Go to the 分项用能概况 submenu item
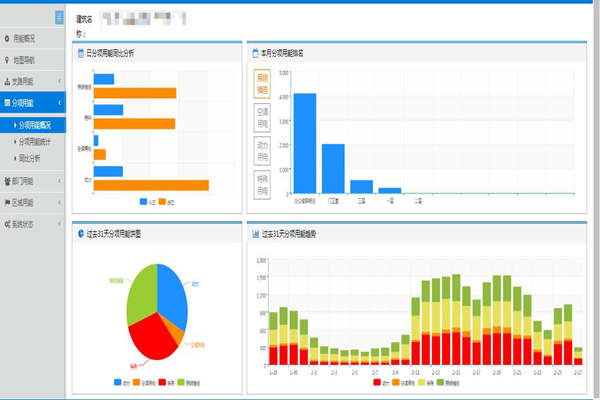Screen dimensions: 600x400 [x=40, y=125]
